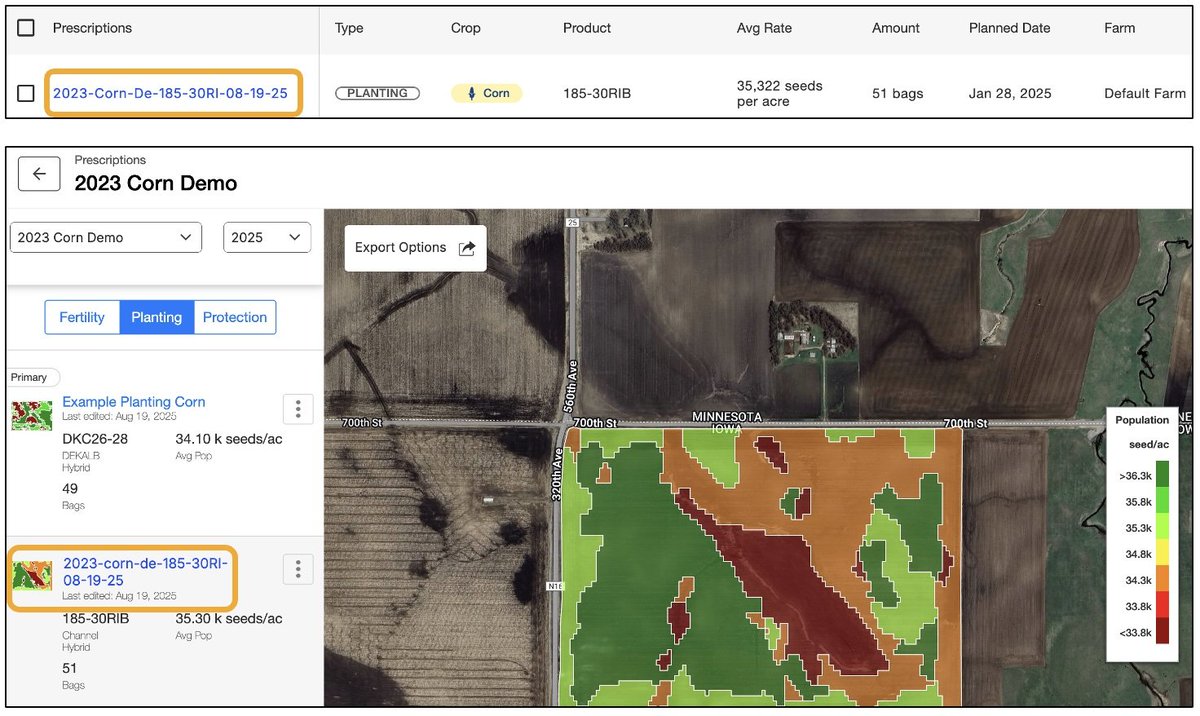
Task: Open the Example Planting Corn link
Action: click(x=134, y=401)
